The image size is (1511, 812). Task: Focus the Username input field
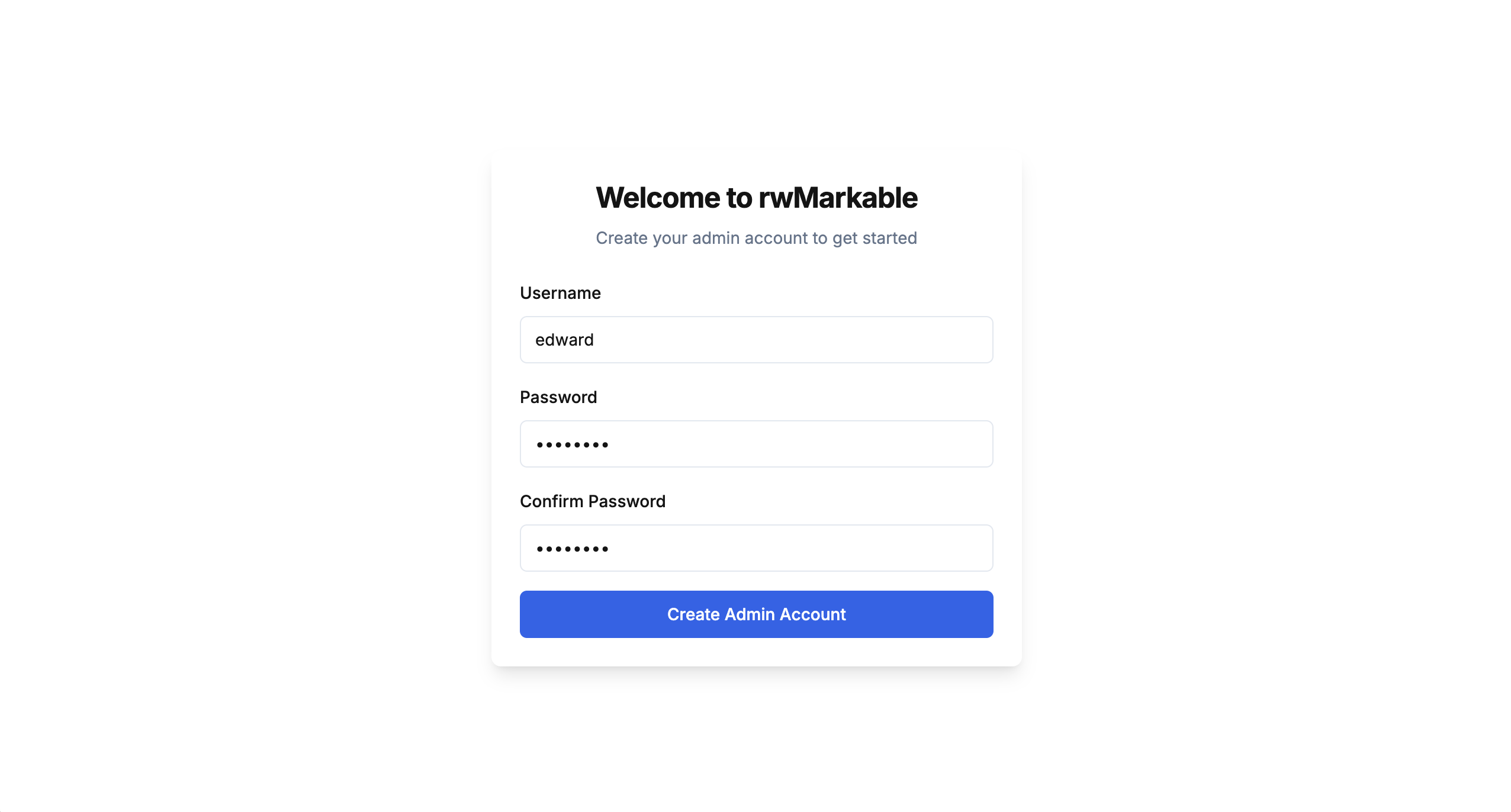pos(756,340)
